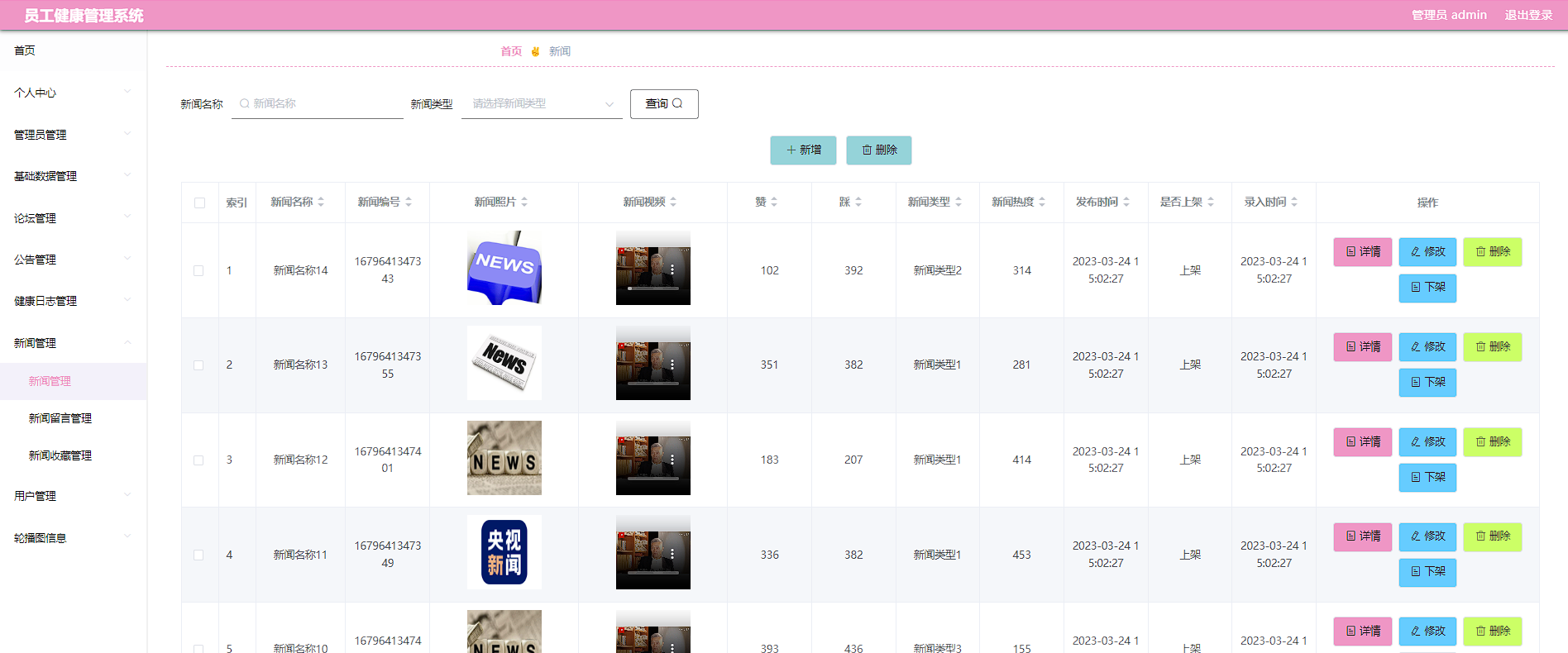Sort by the 新闻照片 column arrows

click(524, 202)
